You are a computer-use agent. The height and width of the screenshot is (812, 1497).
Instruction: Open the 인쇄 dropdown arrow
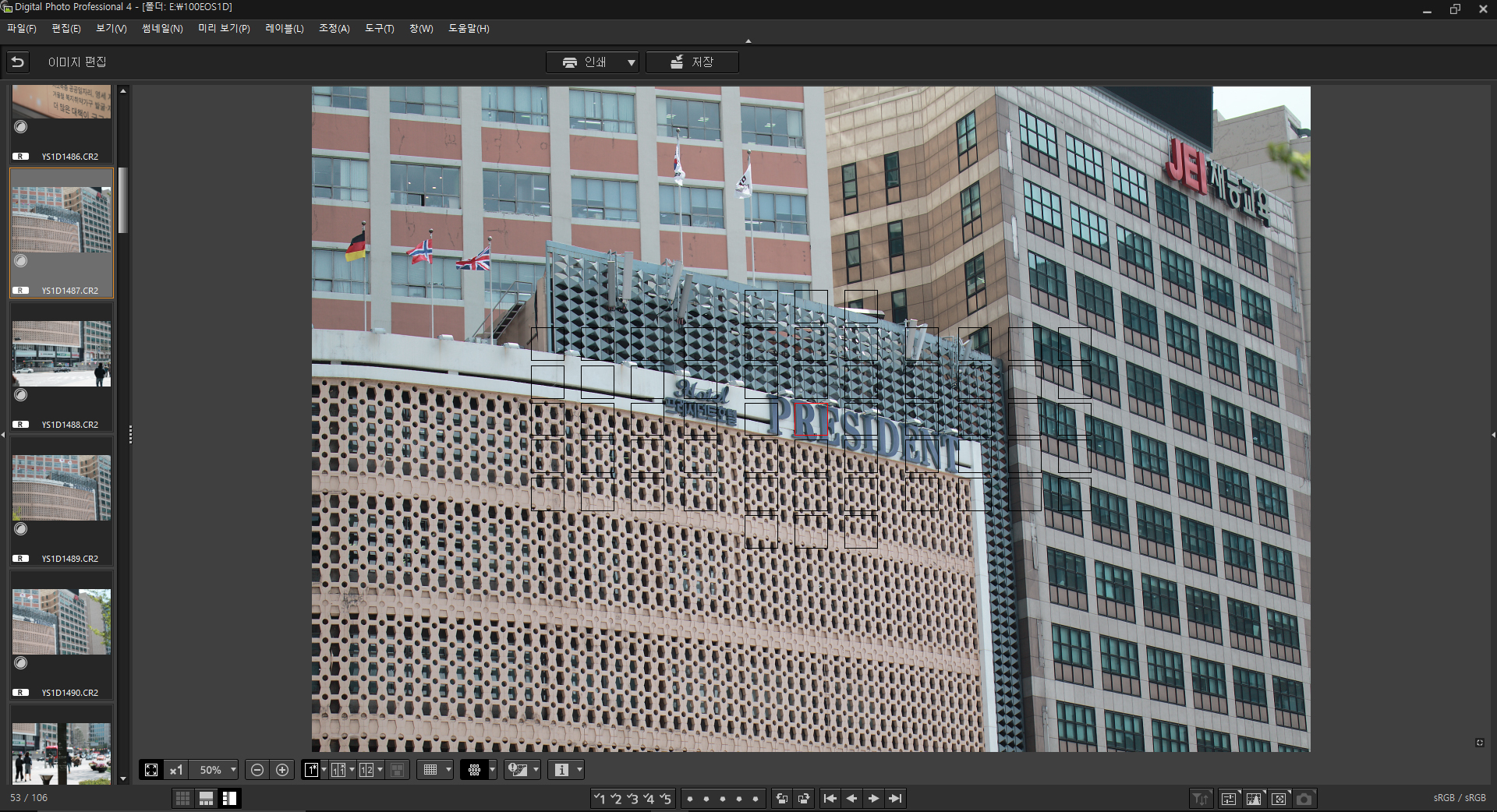(x=631, y=62)
